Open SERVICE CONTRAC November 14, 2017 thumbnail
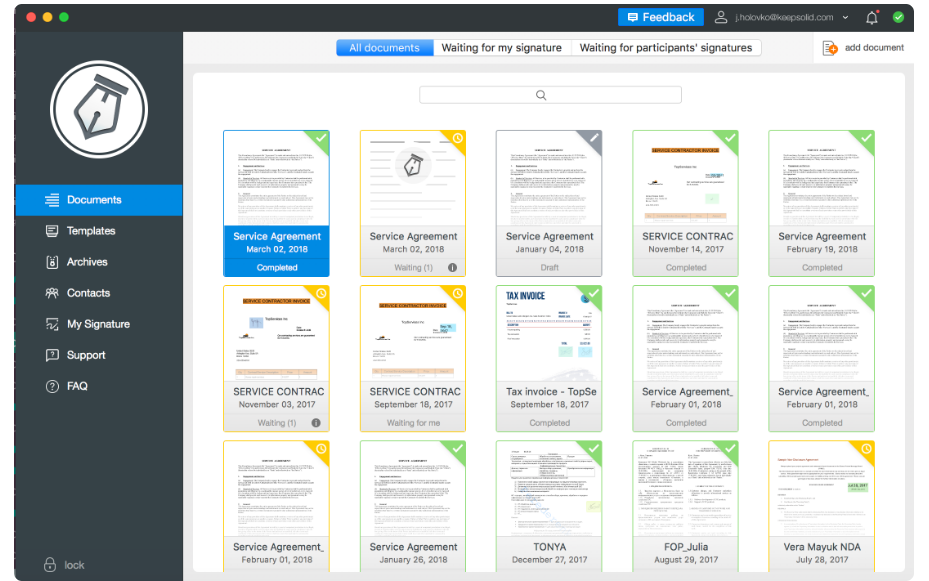Viewport: 929px width, 581px height. tap(685, 203)
